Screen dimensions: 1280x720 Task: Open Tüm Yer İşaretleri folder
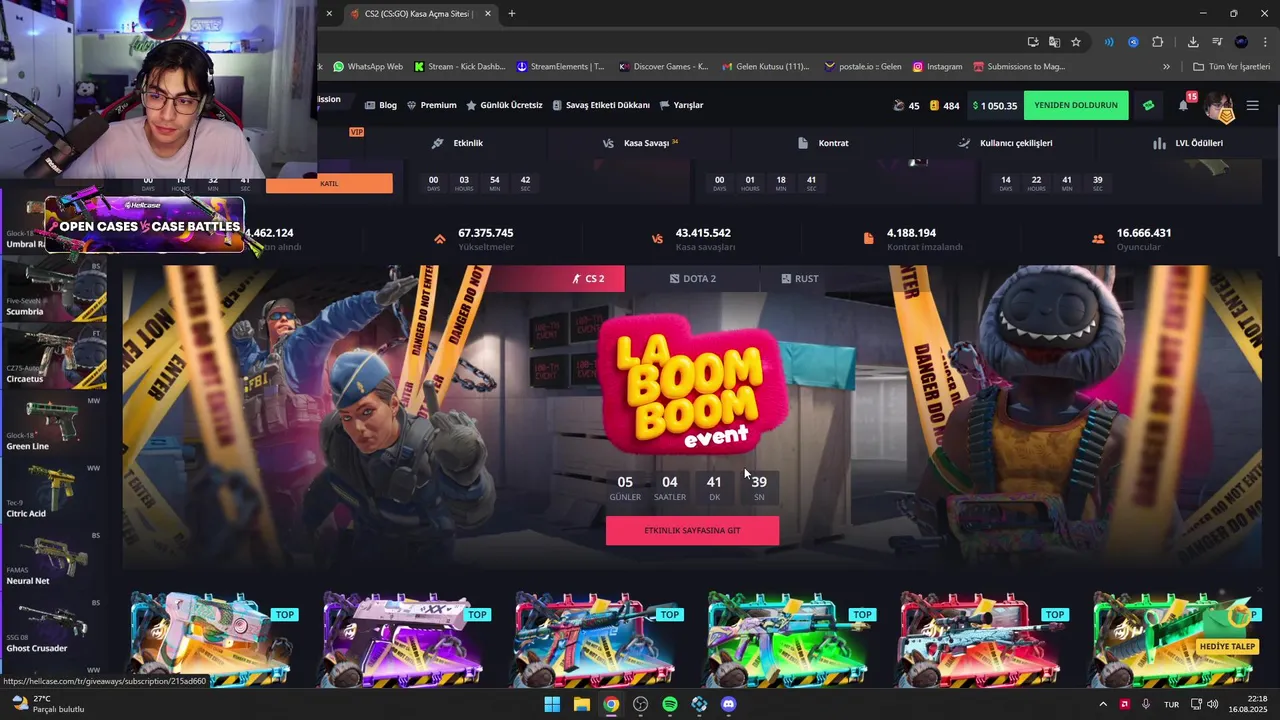pos(1232,67)
